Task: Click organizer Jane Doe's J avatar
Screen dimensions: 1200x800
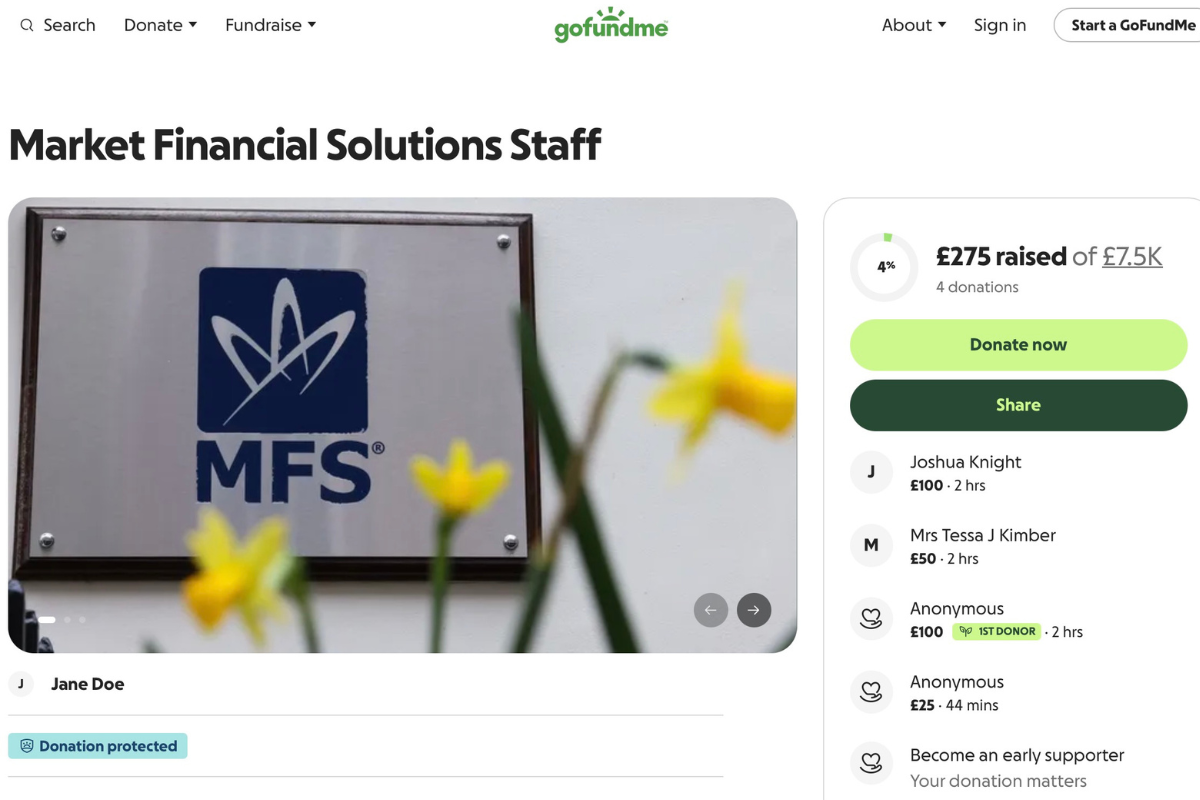Action: [x=21, y=684]
